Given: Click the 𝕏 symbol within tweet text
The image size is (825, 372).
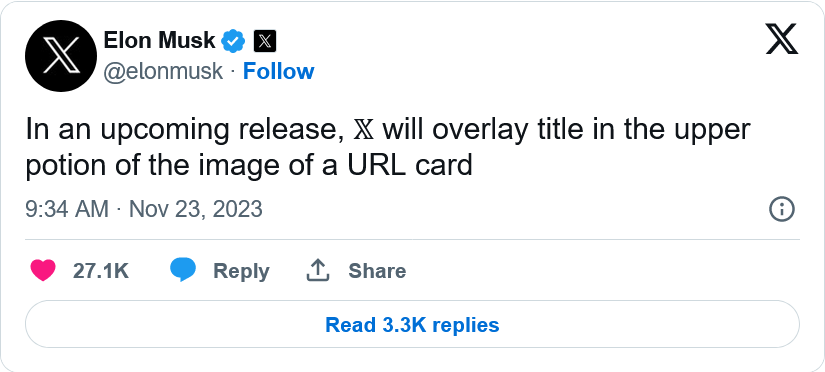Looking at the screenshot, I should point(364,130).
